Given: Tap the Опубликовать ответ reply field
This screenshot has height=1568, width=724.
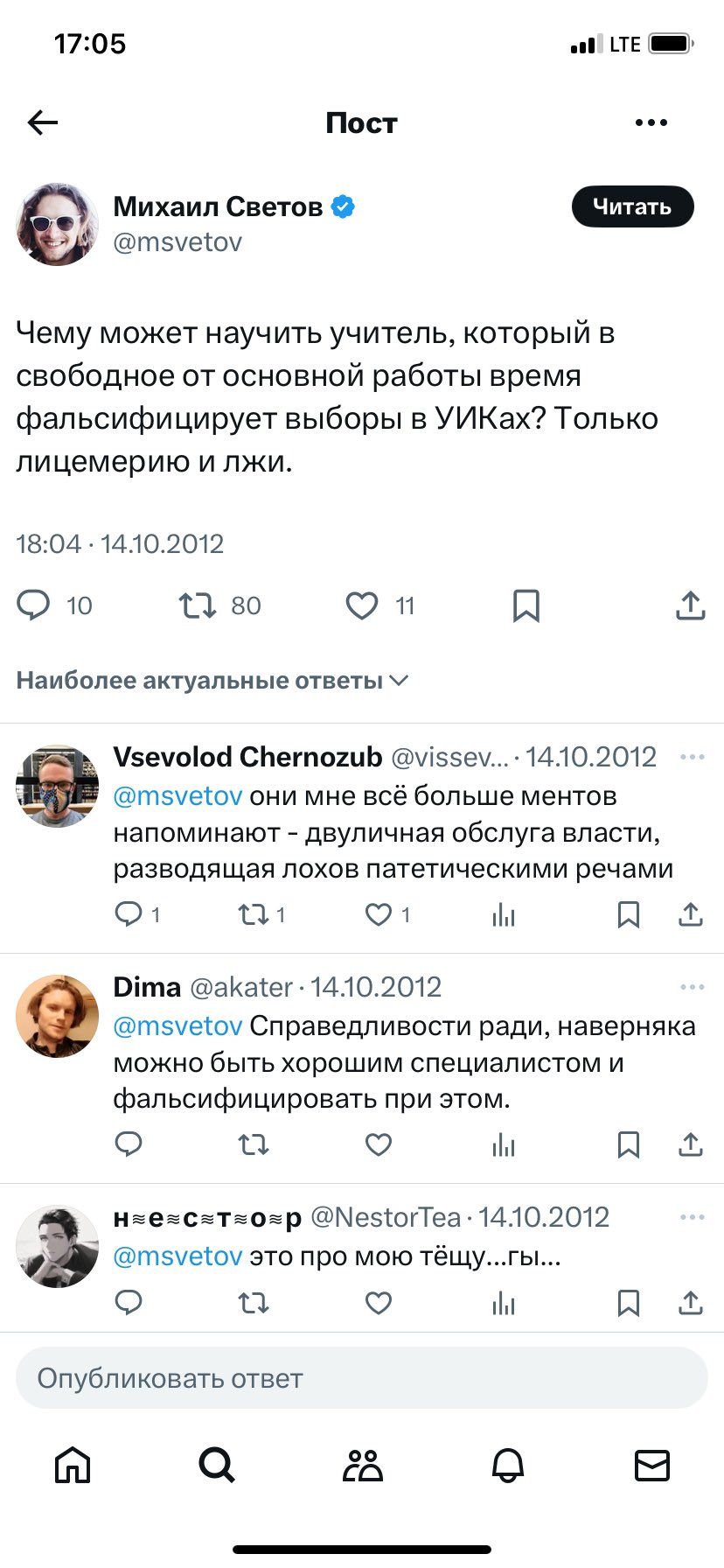Looking at the screenshot, I should [x=362, y=1378].
